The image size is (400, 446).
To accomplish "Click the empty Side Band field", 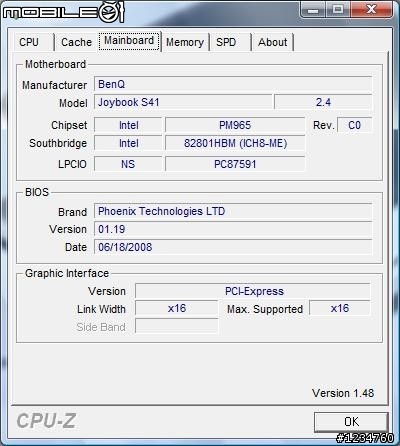I will 177,326.
